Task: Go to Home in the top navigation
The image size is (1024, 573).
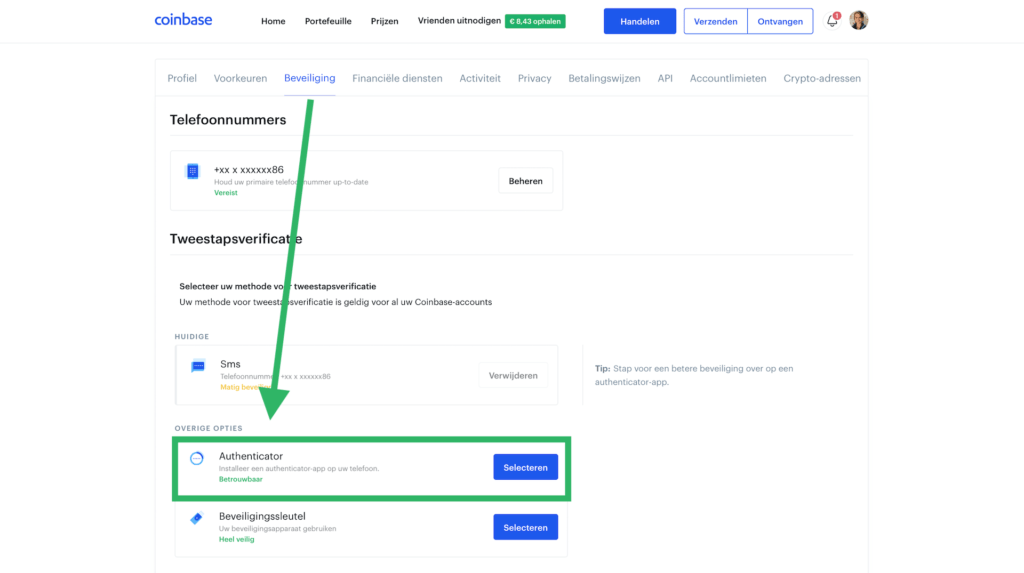Action: [x=273, y=21]
